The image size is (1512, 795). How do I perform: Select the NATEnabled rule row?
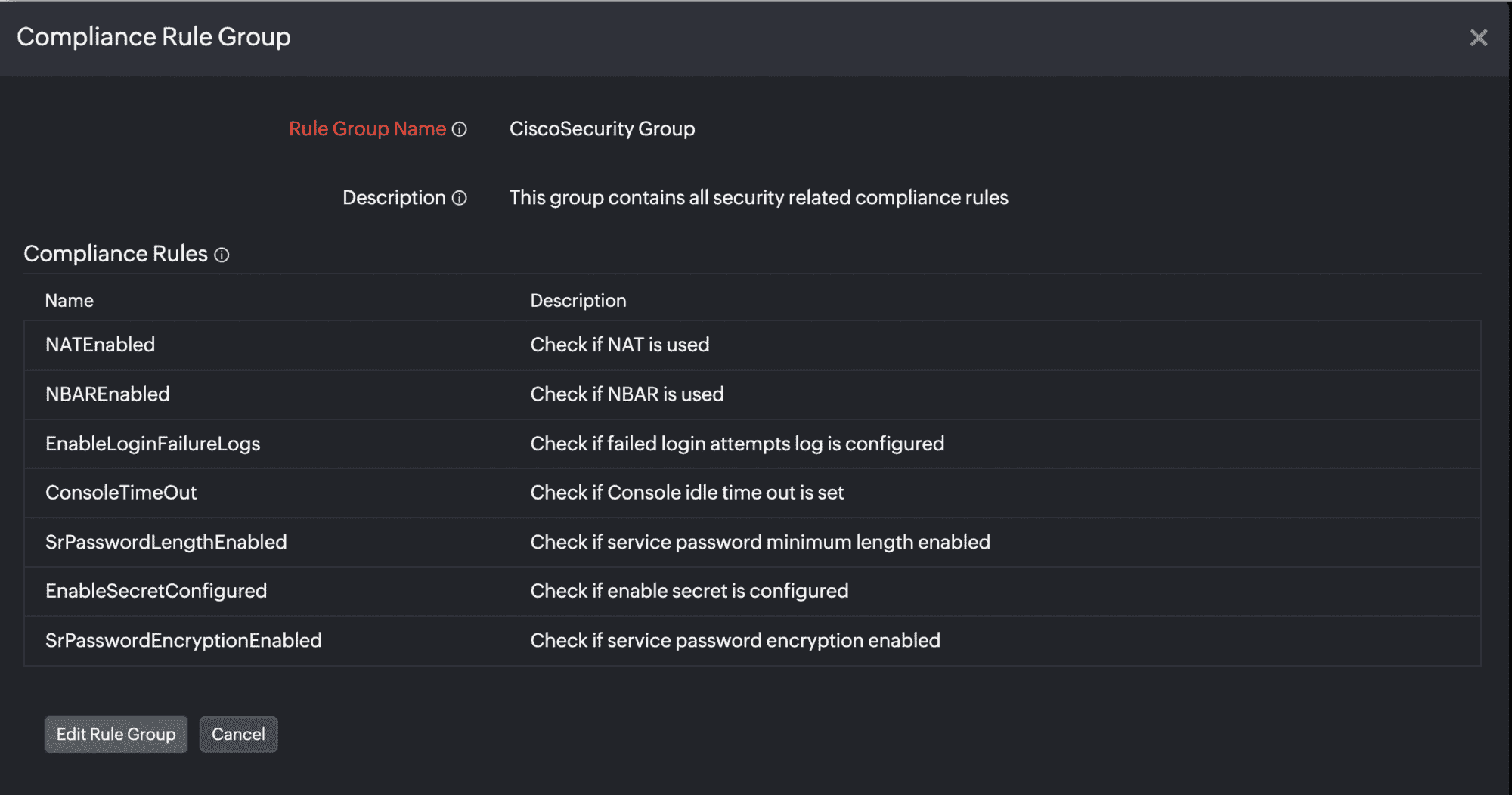coord(100,345)
